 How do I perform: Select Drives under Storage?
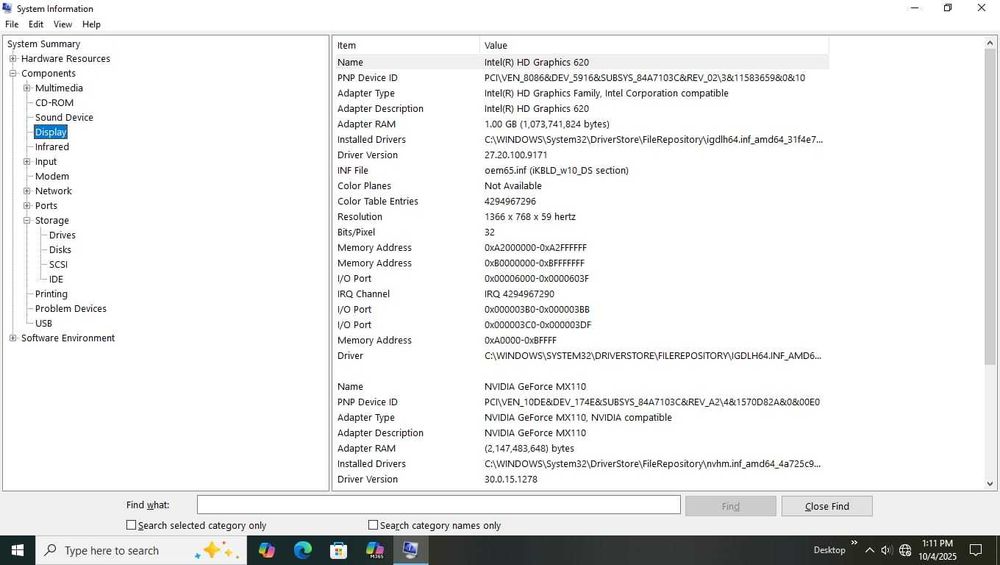[62, 235]
